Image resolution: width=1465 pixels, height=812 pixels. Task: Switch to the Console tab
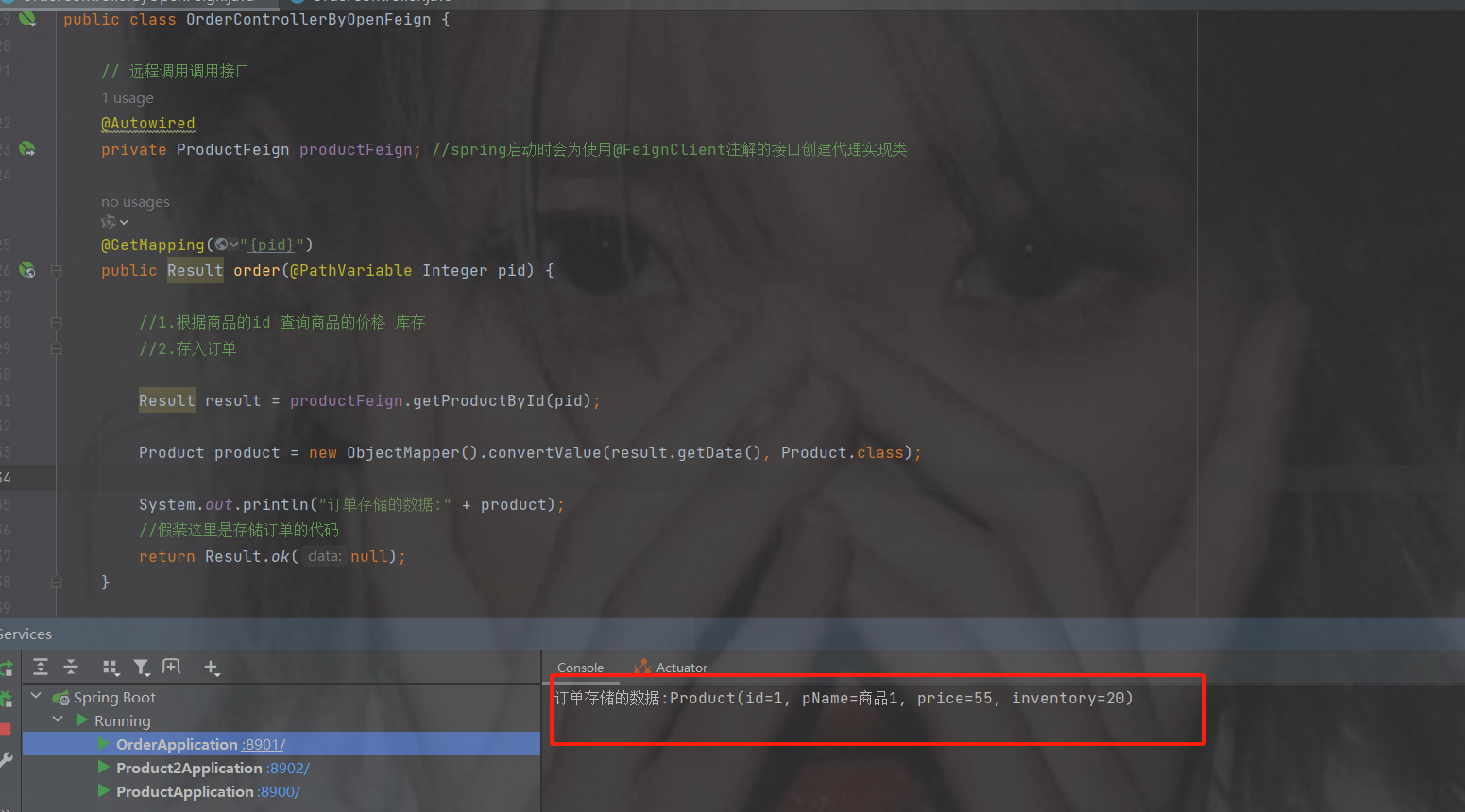(580, 668)
